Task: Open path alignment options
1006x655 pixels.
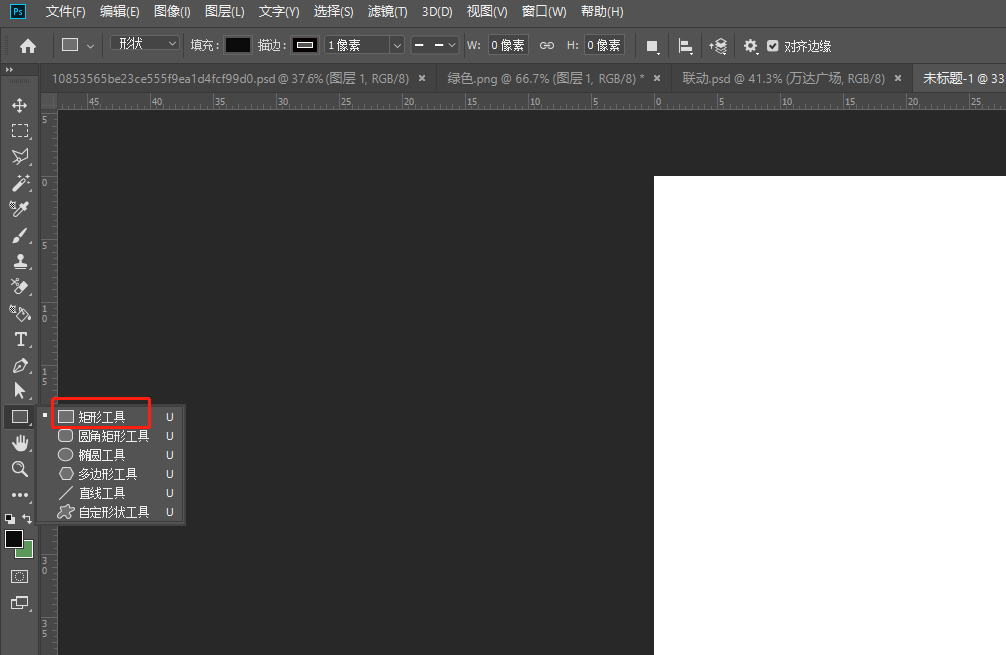Action: tap(685, 46)
